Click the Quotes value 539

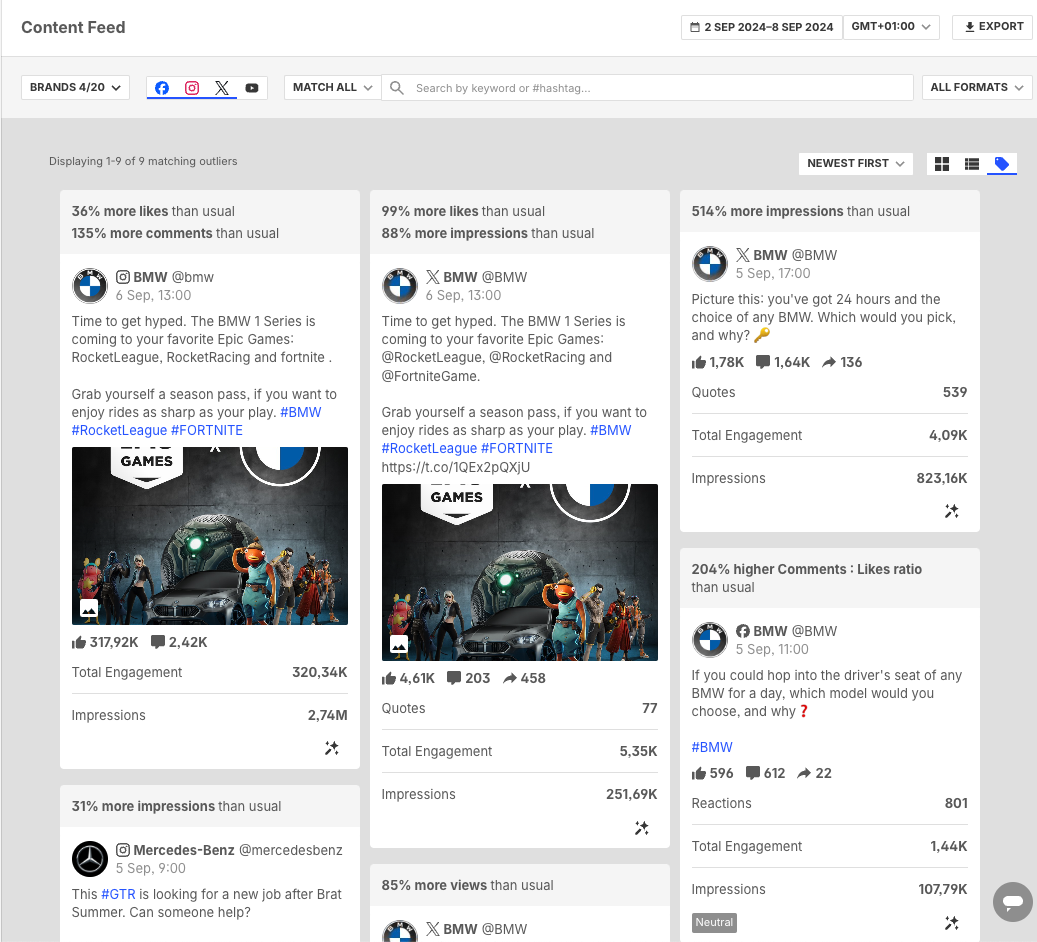click(x=955, y=392)
